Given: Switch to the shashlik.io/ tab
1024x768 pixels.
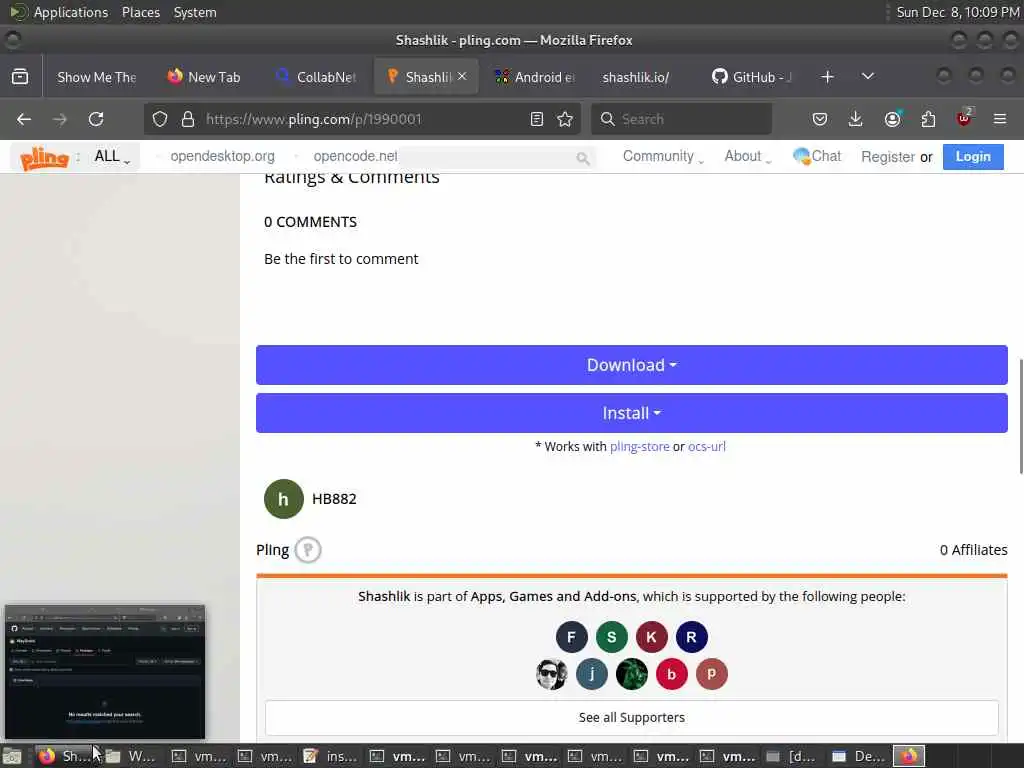Looking at the screenshot, I should [636, 77].
